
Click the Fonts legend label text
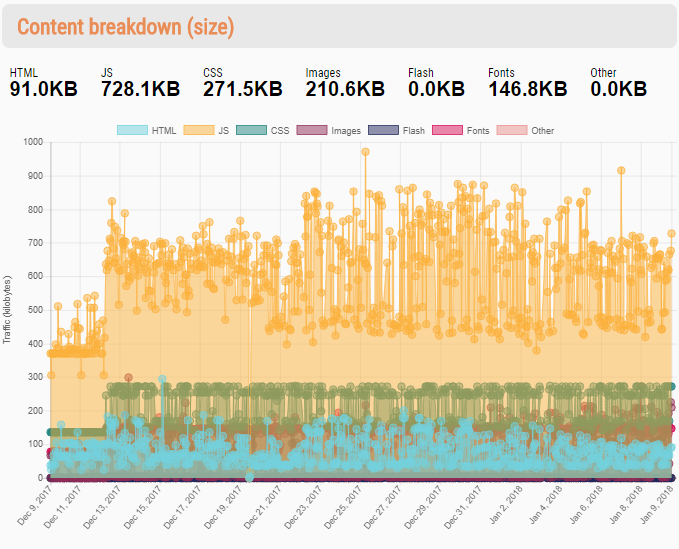coord(478,131)
